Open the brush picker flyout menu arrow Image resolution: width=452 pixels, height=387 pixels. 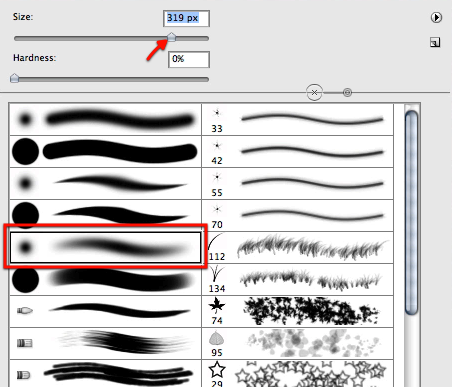pos(436,17)
